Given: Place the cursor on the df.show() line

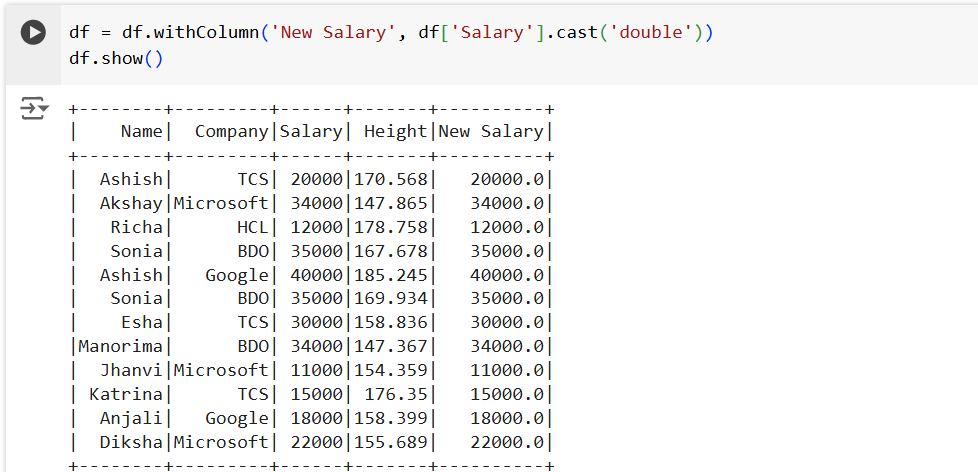Looking at the screenshot, I should [x=115, y=58].
